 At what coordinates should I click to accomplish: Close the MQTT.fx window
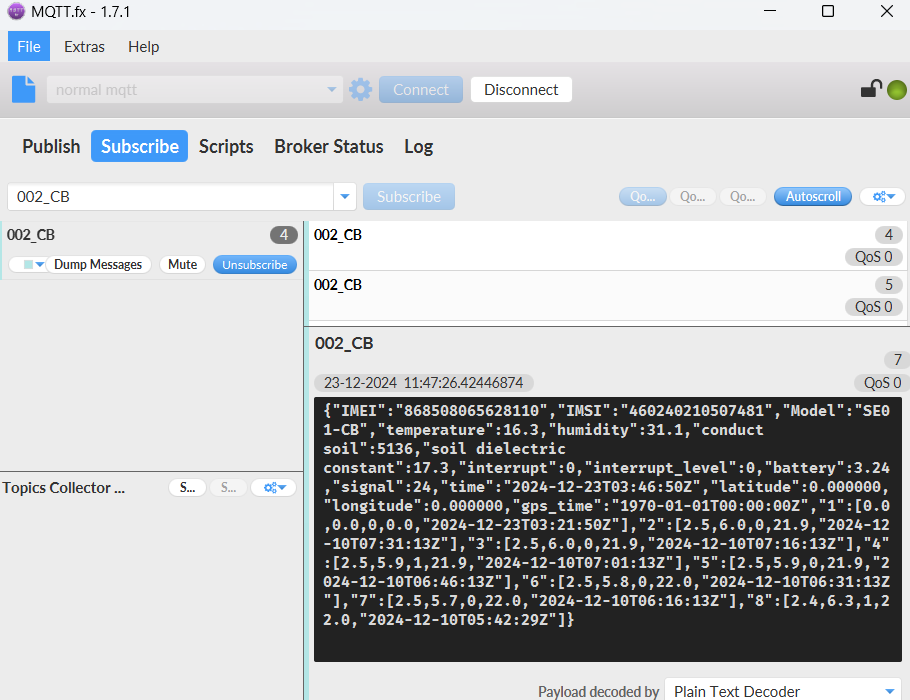(887, 11)
